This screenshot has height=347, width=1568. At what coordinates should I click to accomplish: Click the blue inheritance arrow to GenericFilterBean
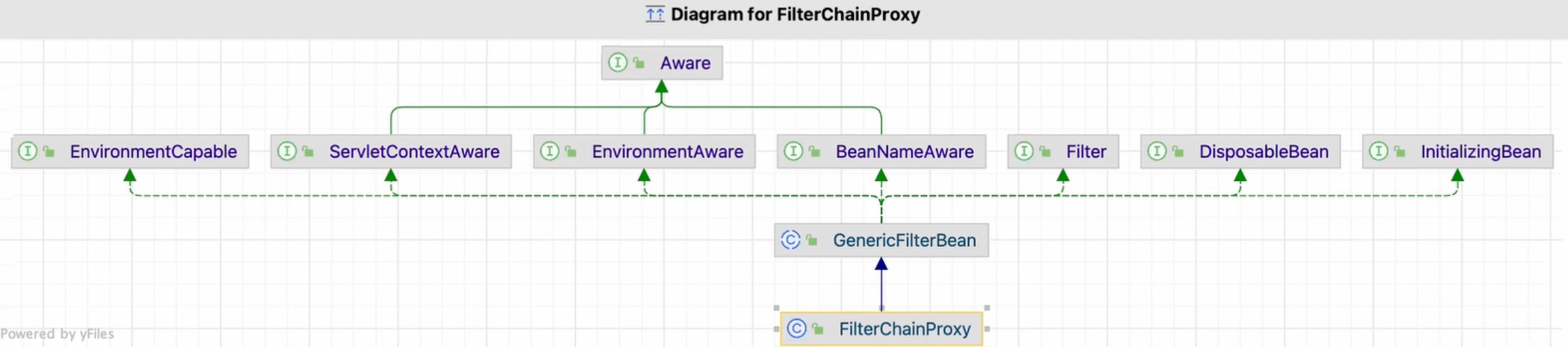[881, 286]
